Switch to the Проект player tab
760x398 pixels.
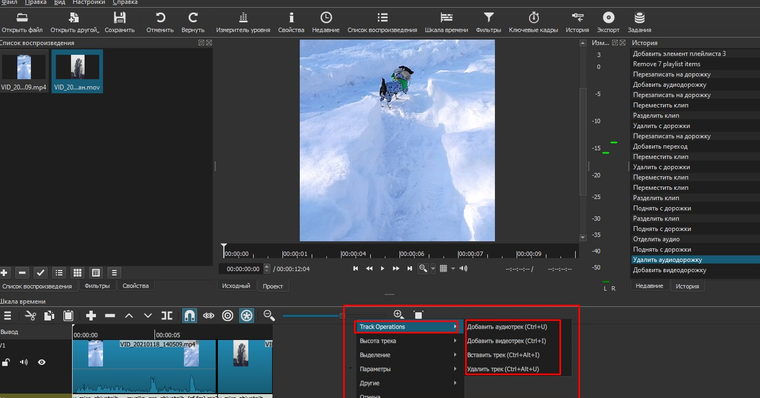pyautogui.click(x=272, y=286)
